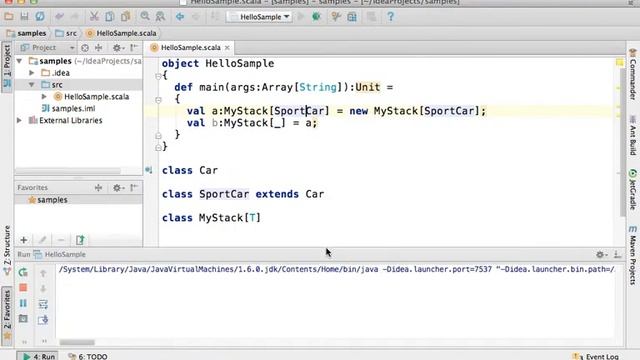640x360 pixels.
Task: Collapse the src folder
Action: [31, 84]
